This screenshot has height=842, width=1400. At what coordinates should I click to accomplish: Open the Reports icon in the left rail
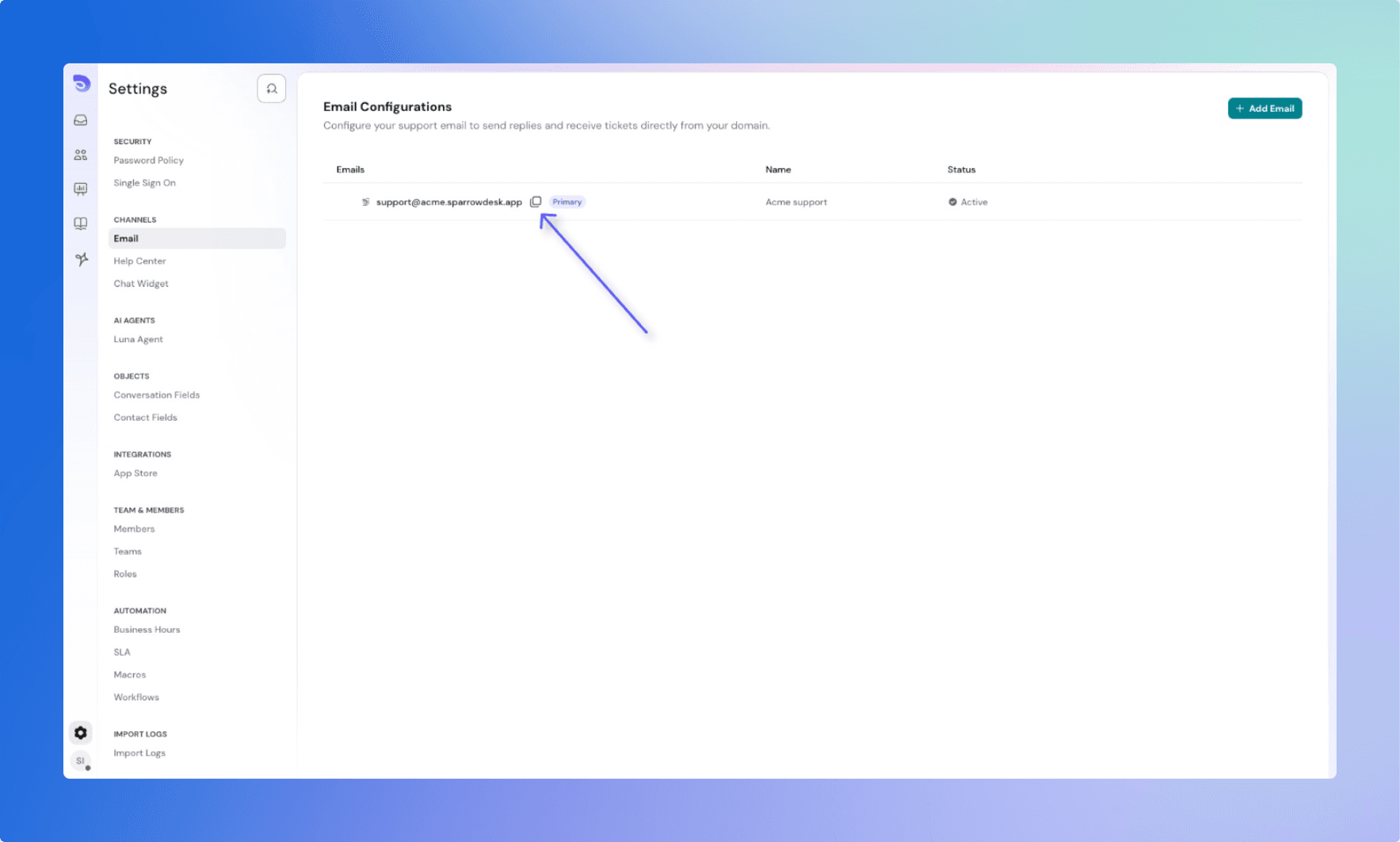pyautogui.click(x=80, y=189)
